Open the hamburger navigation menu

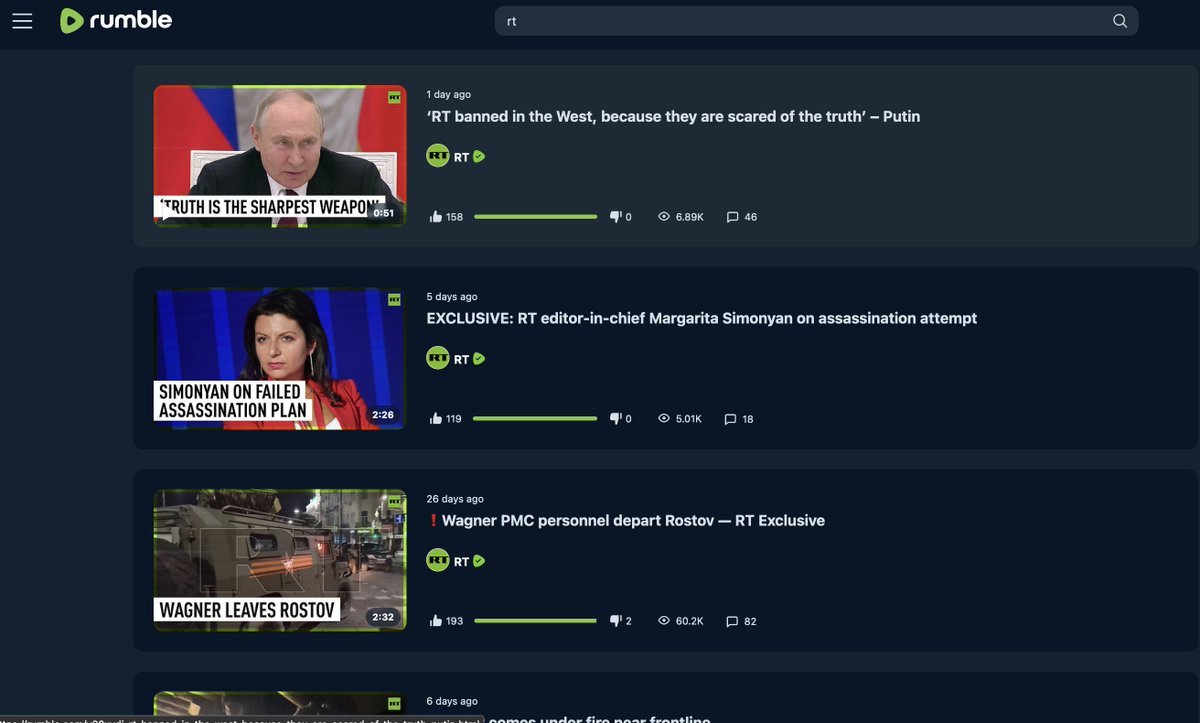click(x=22, y=21)
